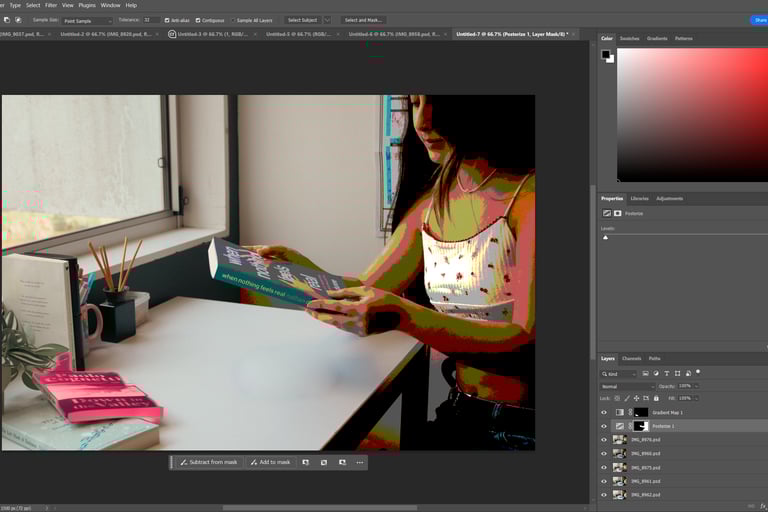Click the add-to-selection mode icon in options bar
This screenshot has width=768, height=512.
pyautogui.click(x=7, y=20)
